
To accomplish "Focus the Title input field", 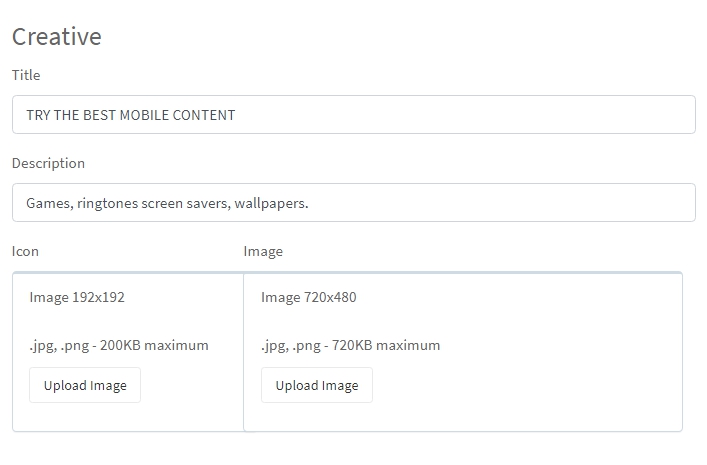I will [x=354, y=115].
